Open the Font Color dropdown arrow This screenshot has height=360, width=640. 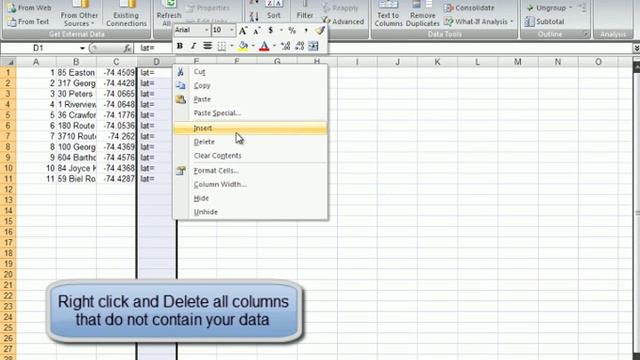(x=274, y=46)
